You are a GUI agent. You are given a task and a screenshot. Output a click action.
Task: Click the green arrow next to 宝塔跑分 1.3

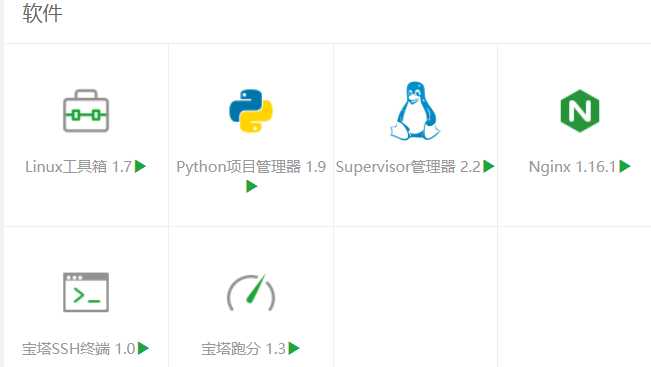pyautogui.click(x=294, y=348)
